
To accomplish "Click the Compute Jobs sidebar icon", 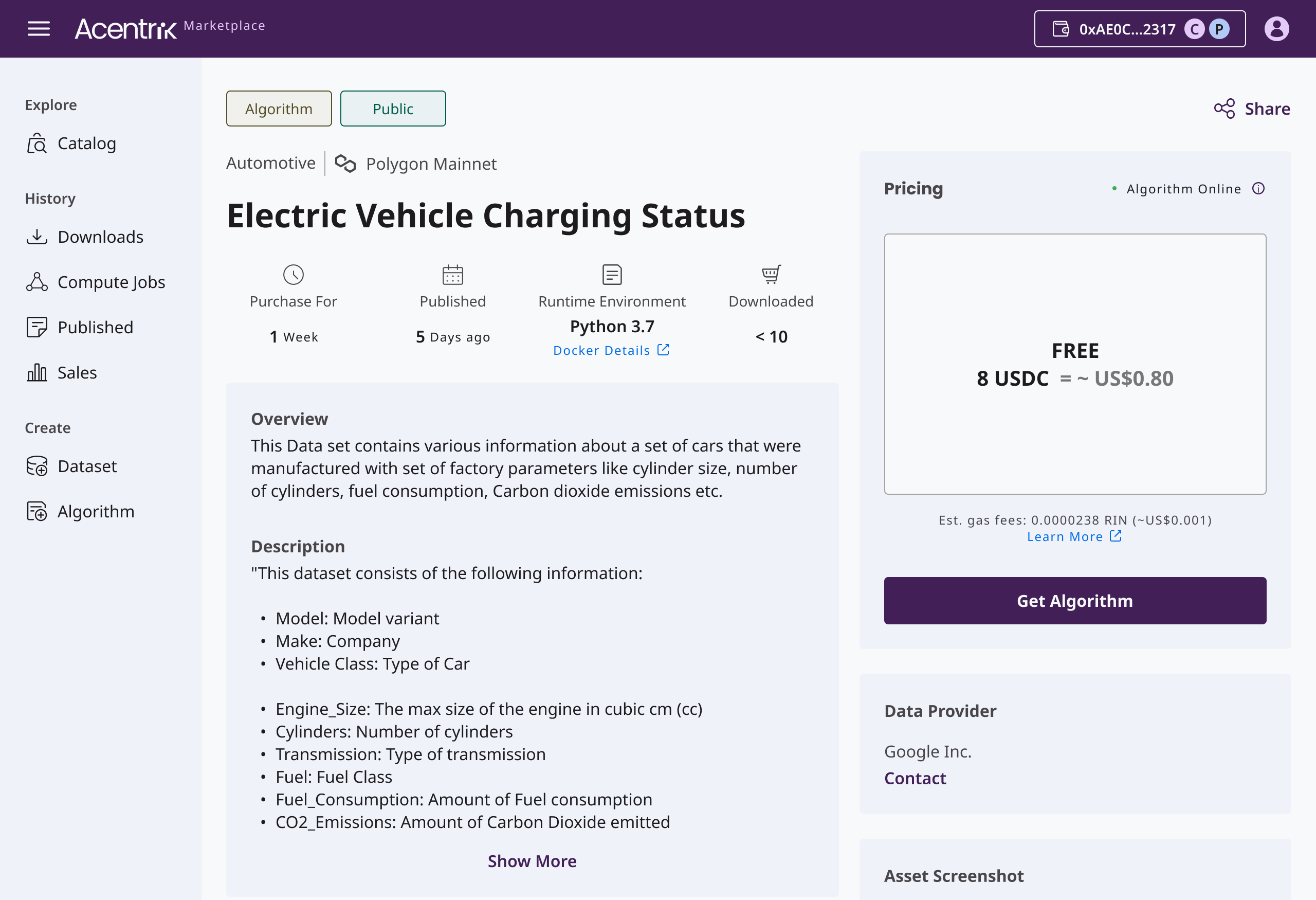I will 37,282.
